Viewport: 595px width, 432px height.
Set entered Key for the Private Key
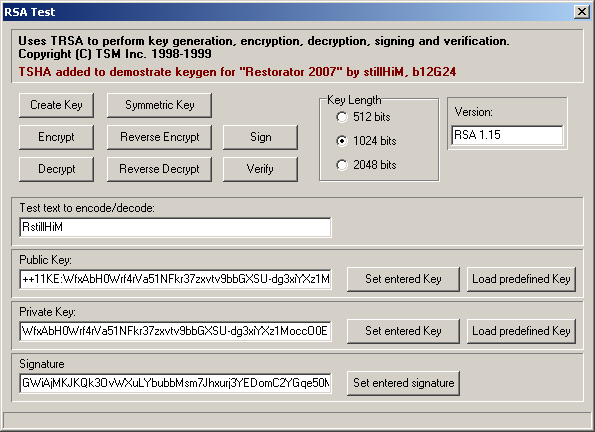403,331
